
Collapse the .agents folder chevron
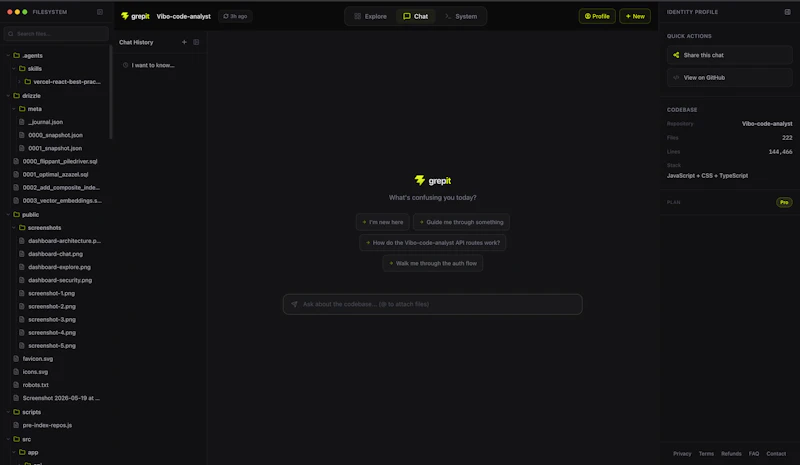(8, 55)
